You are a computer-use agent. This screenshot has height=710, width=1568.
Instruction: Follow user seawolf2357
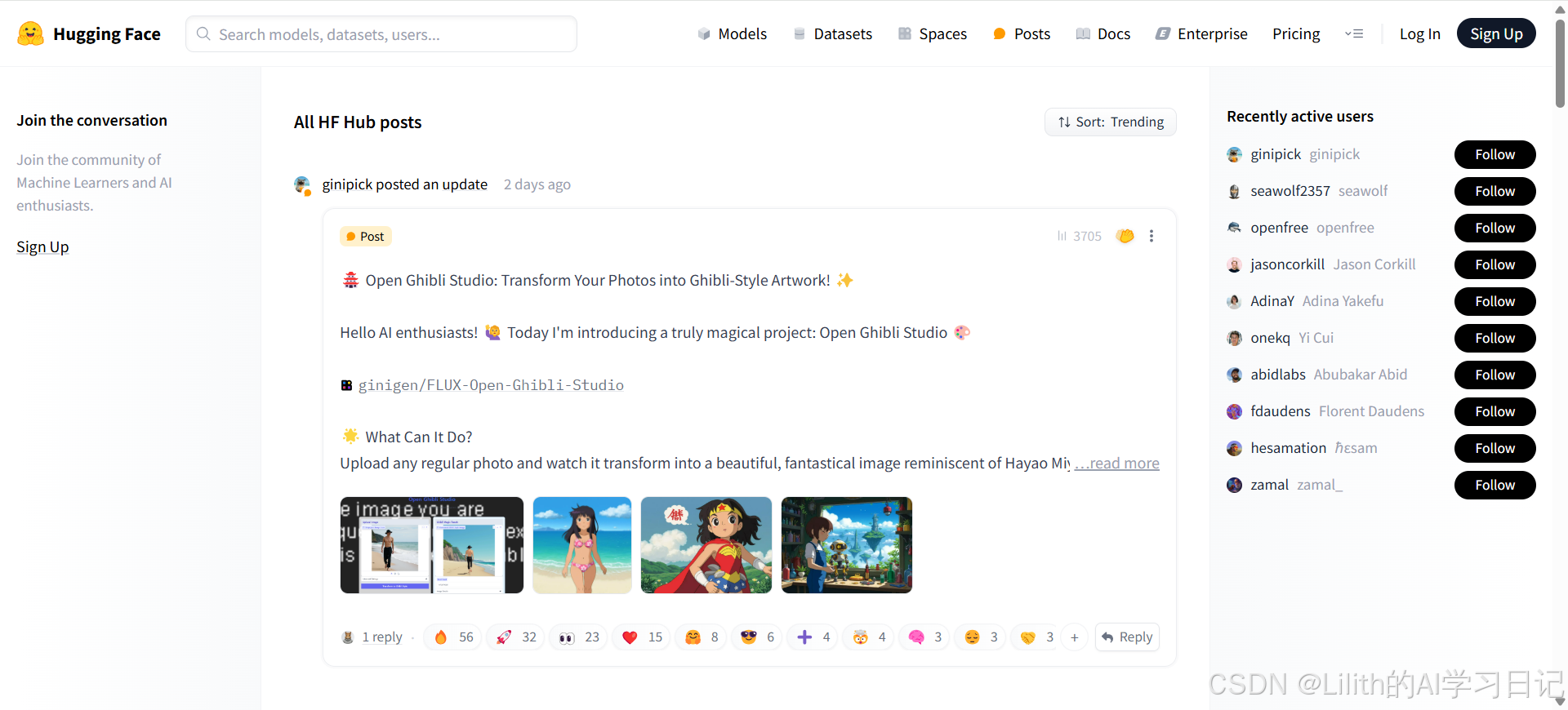(1494, 191)
